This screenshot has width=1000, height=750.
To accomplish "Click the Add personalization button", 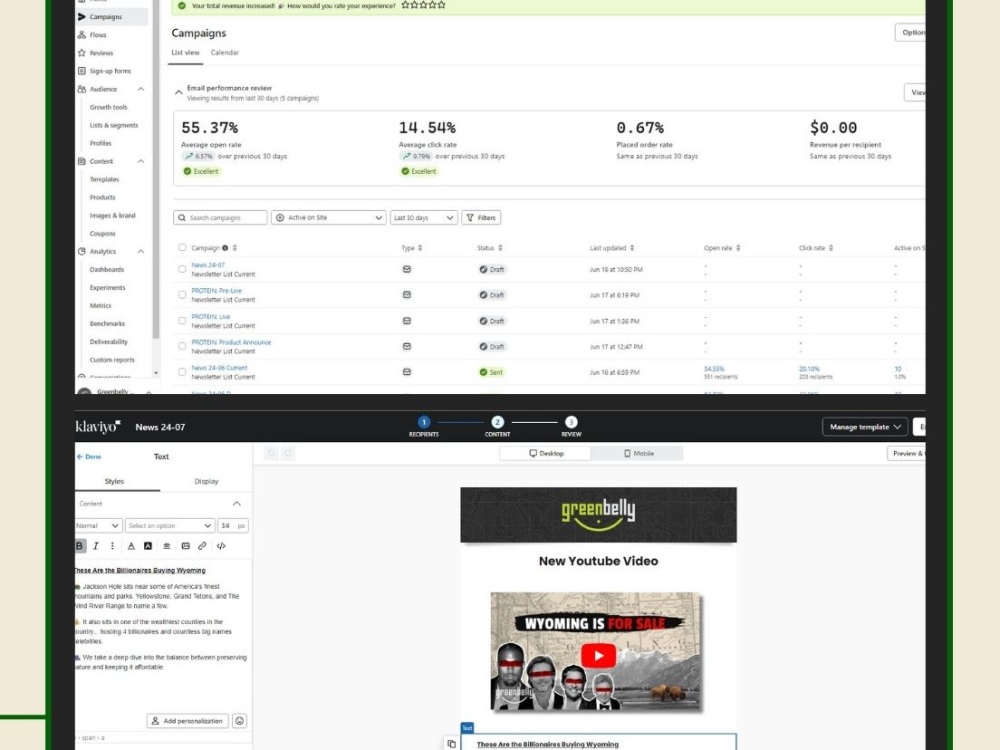I will pos(187,721).
